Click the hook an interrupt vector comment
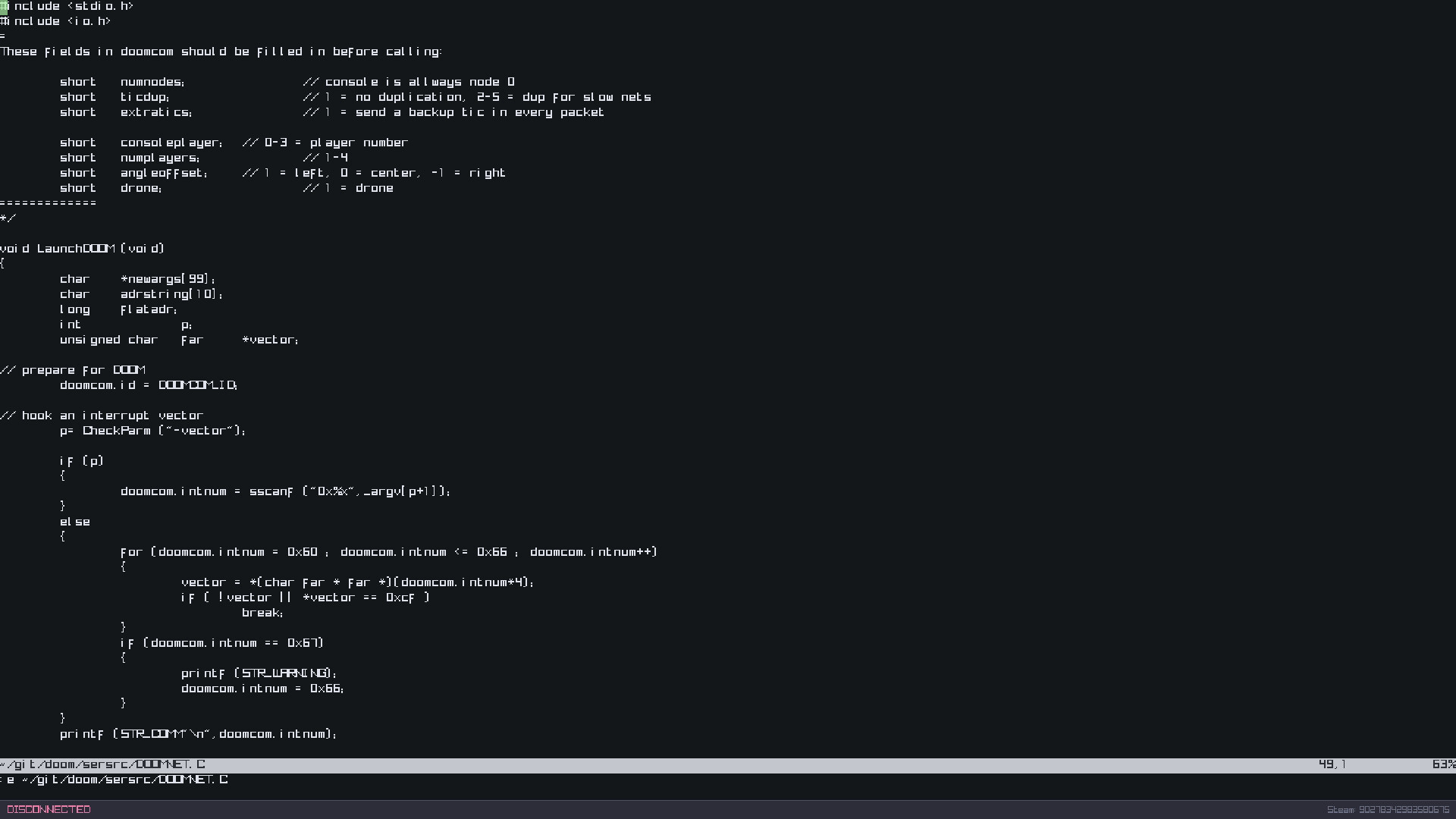Screen dimensions: 1456x819 [101, 415]
